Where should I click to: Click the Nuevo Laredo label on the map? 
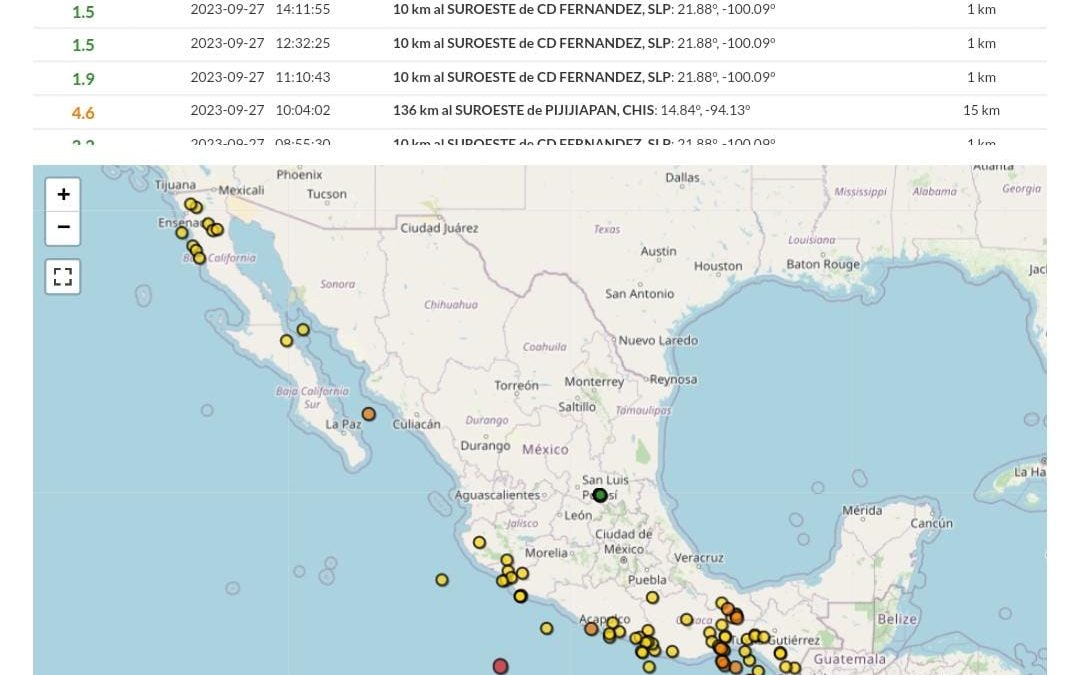(x=658, y=340)
